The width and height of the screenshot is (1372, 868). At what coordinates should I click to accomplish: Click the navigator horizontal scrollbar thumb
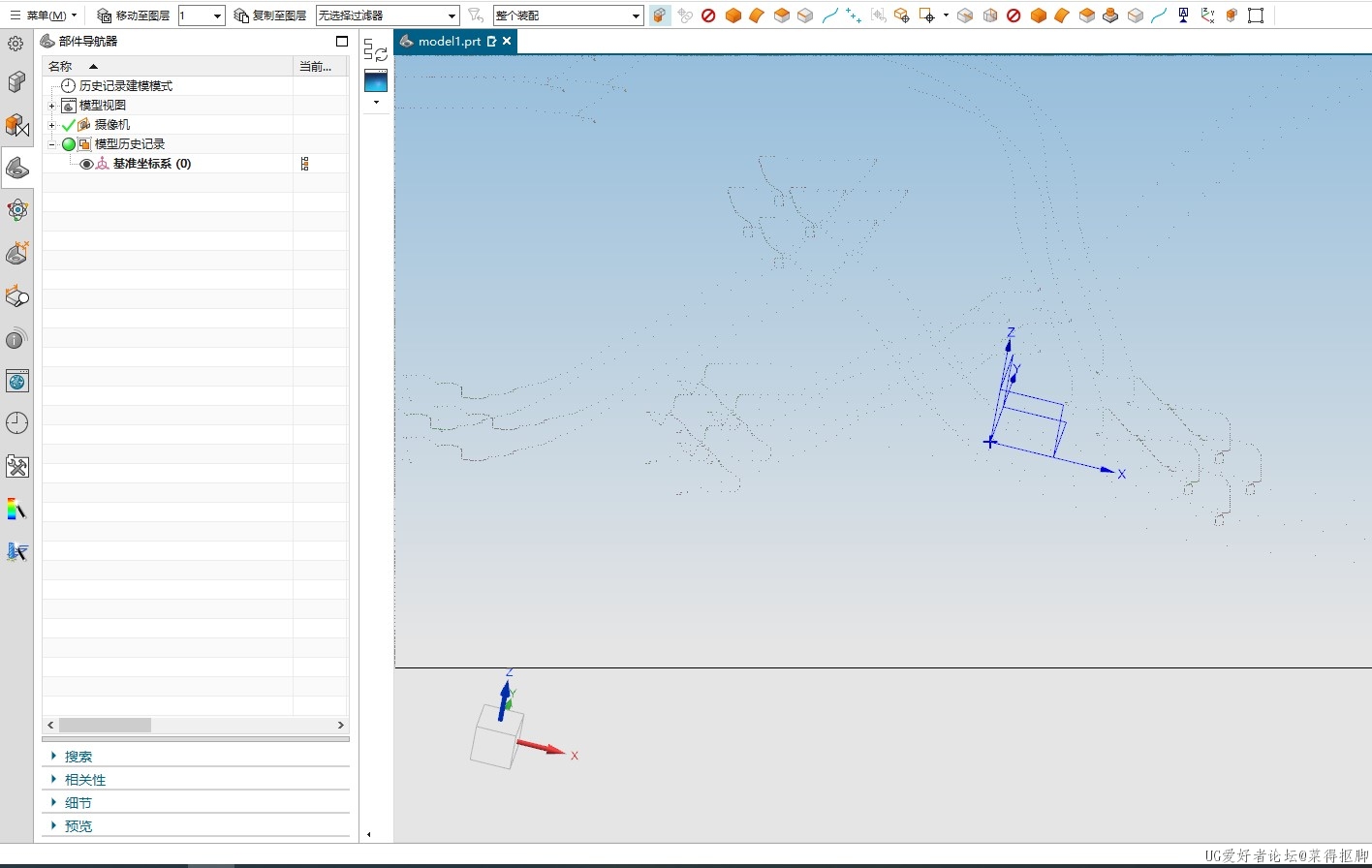(x=105, y=725)
